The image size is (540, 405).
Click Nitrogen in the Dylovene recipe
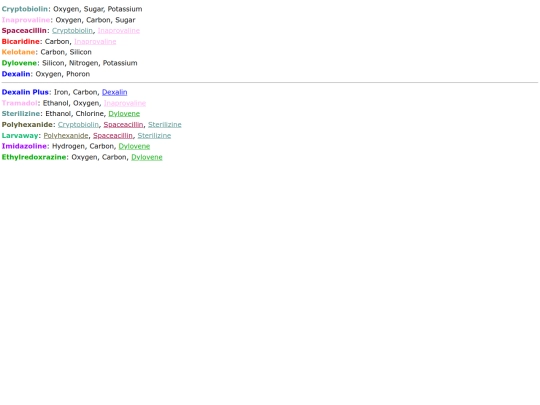click(83, 63)
